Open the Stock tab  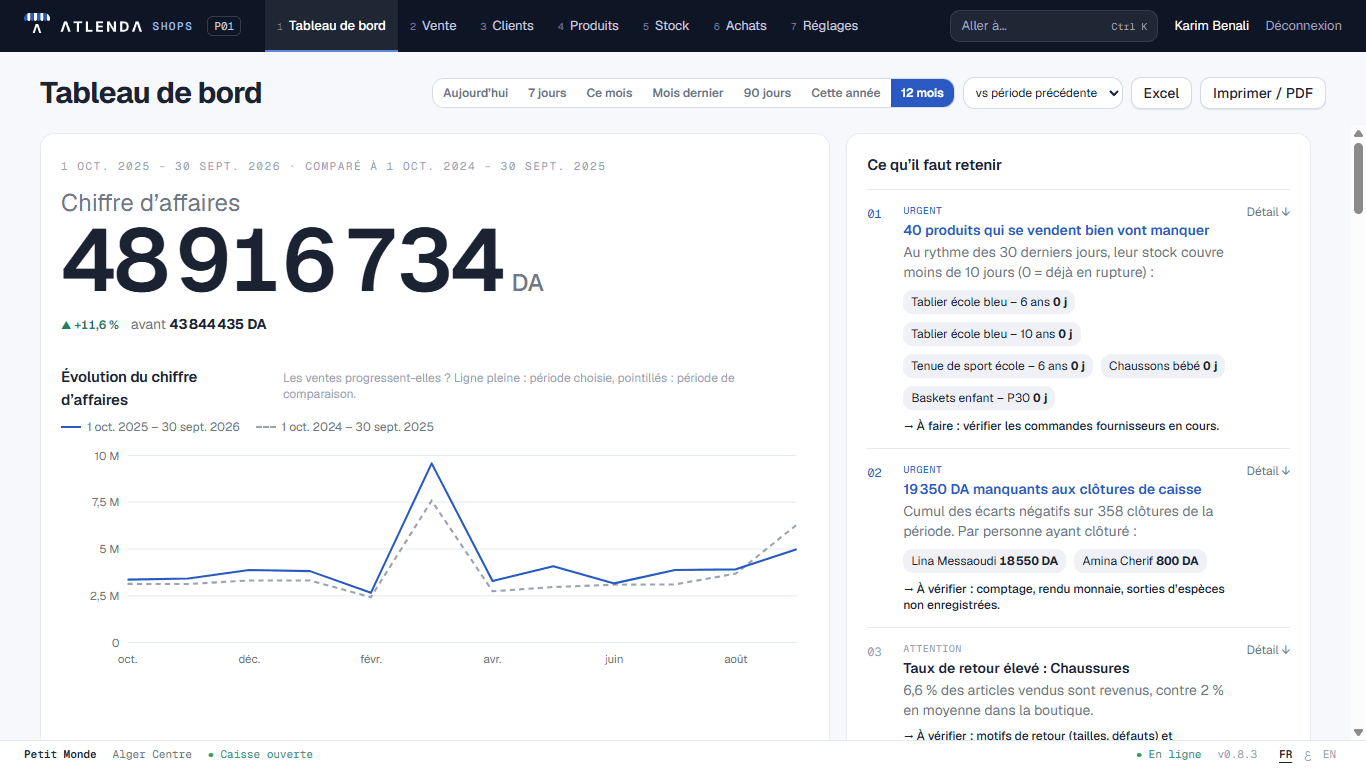[x=666, y=26]
